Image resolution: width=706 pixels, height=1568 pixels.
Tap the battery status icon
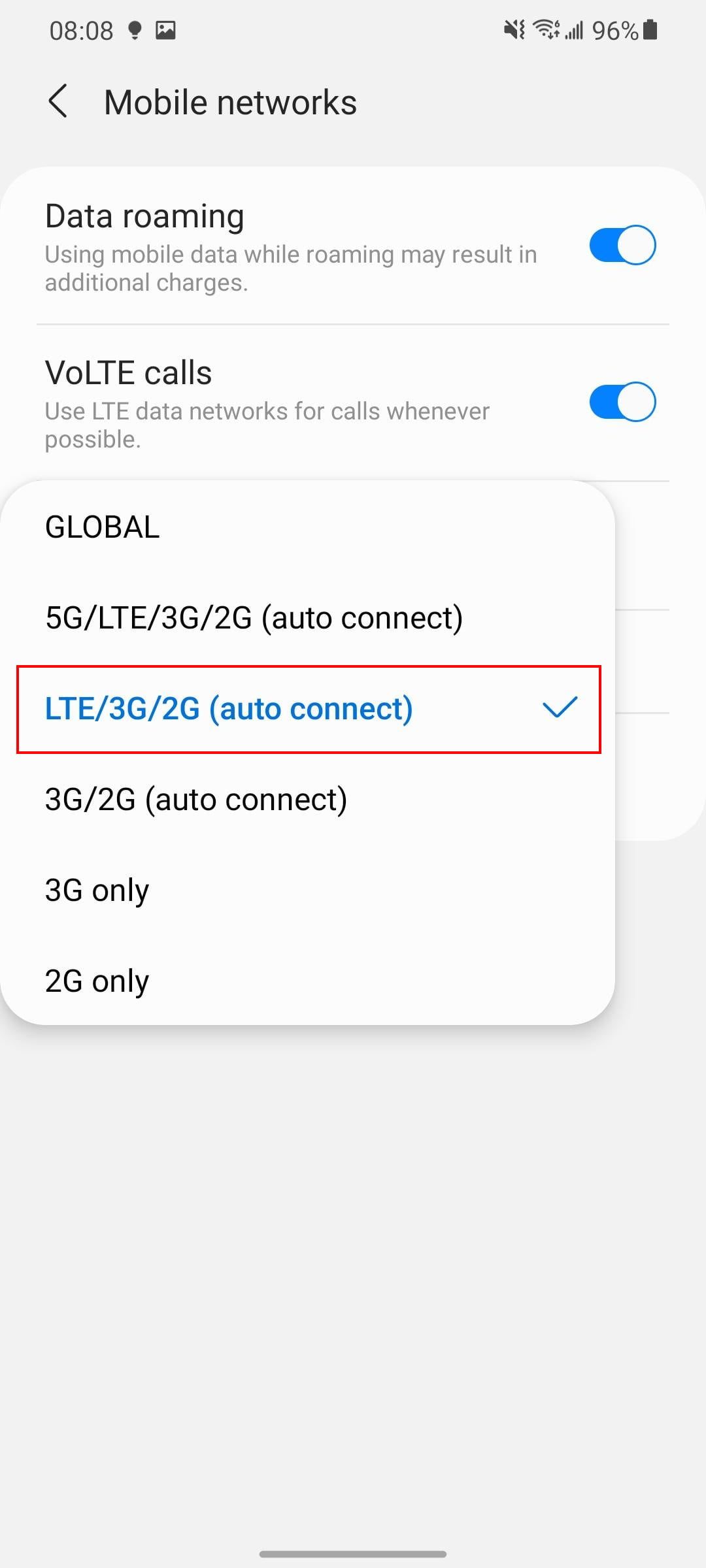pos(650,30)
